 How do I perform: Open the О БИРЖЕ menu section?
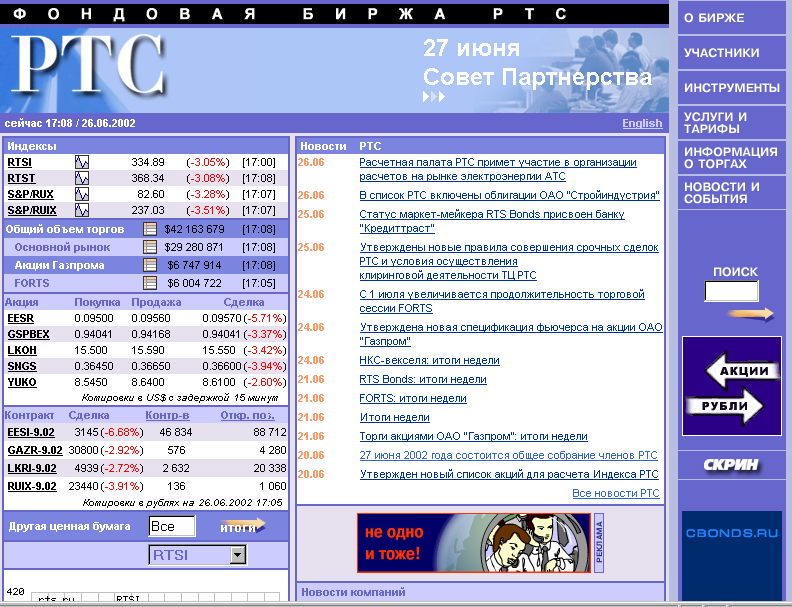click(x=731, y=18)
